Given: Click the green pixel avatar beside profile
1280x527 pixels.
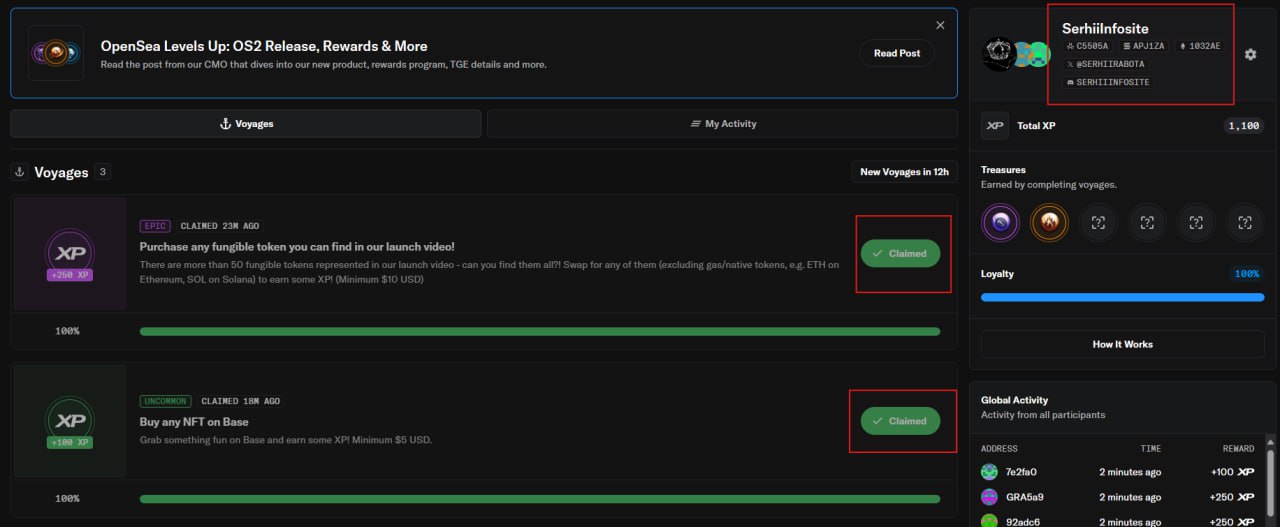Looking at the screenshot, I should click(1039, 55).
